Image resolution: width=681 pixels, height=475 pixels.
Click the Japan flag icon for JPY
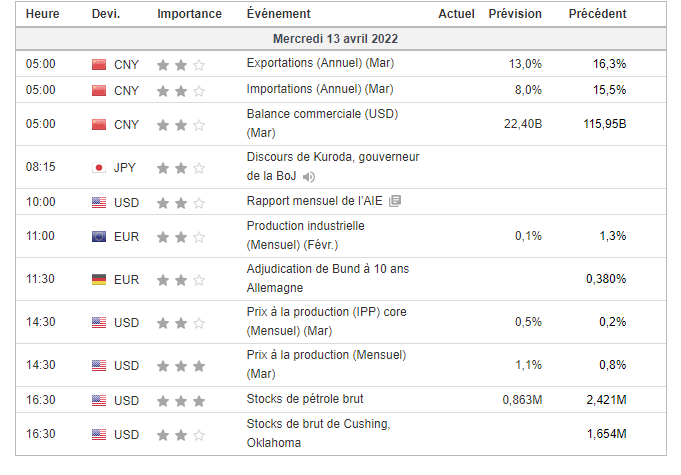click(98, 168)
